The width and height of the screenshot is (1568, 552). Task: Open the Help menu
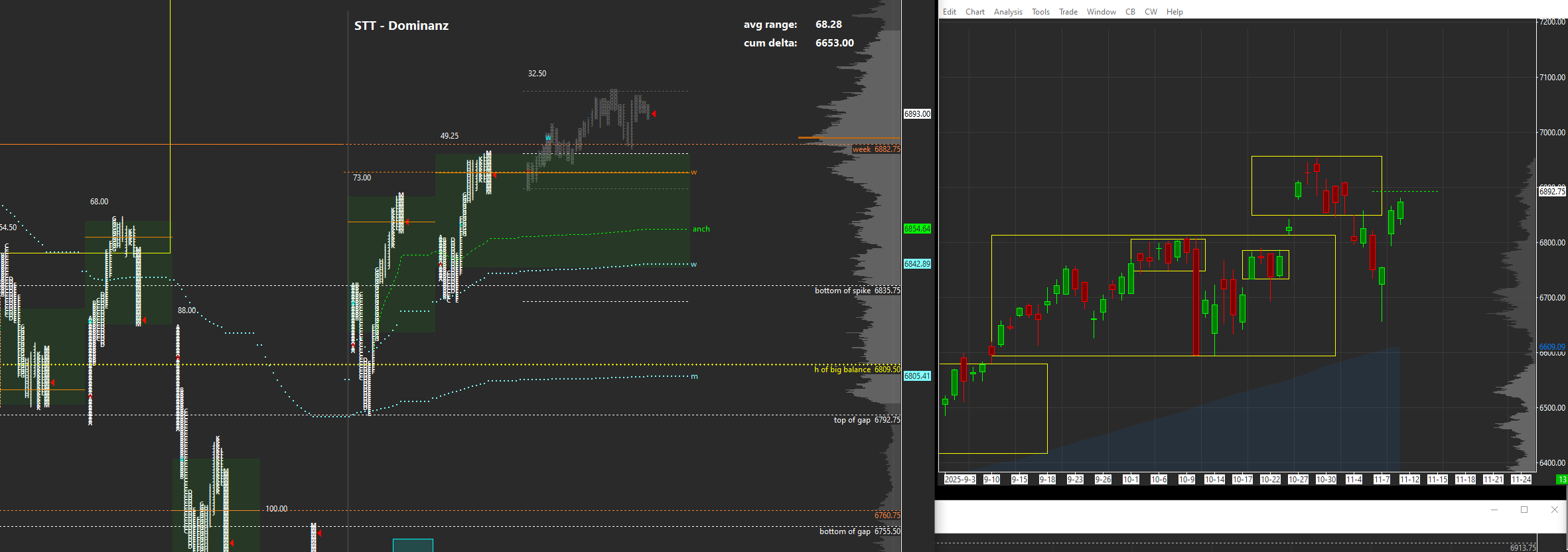click(1175, 12)
